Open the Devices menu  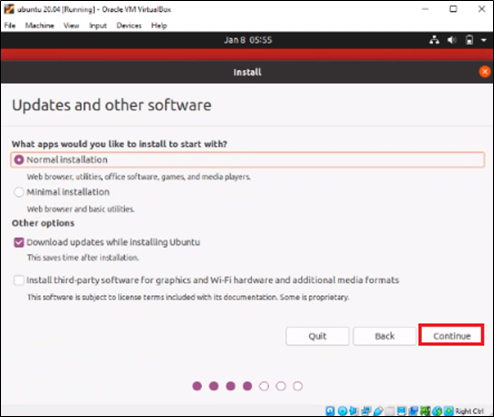[129, 26]
